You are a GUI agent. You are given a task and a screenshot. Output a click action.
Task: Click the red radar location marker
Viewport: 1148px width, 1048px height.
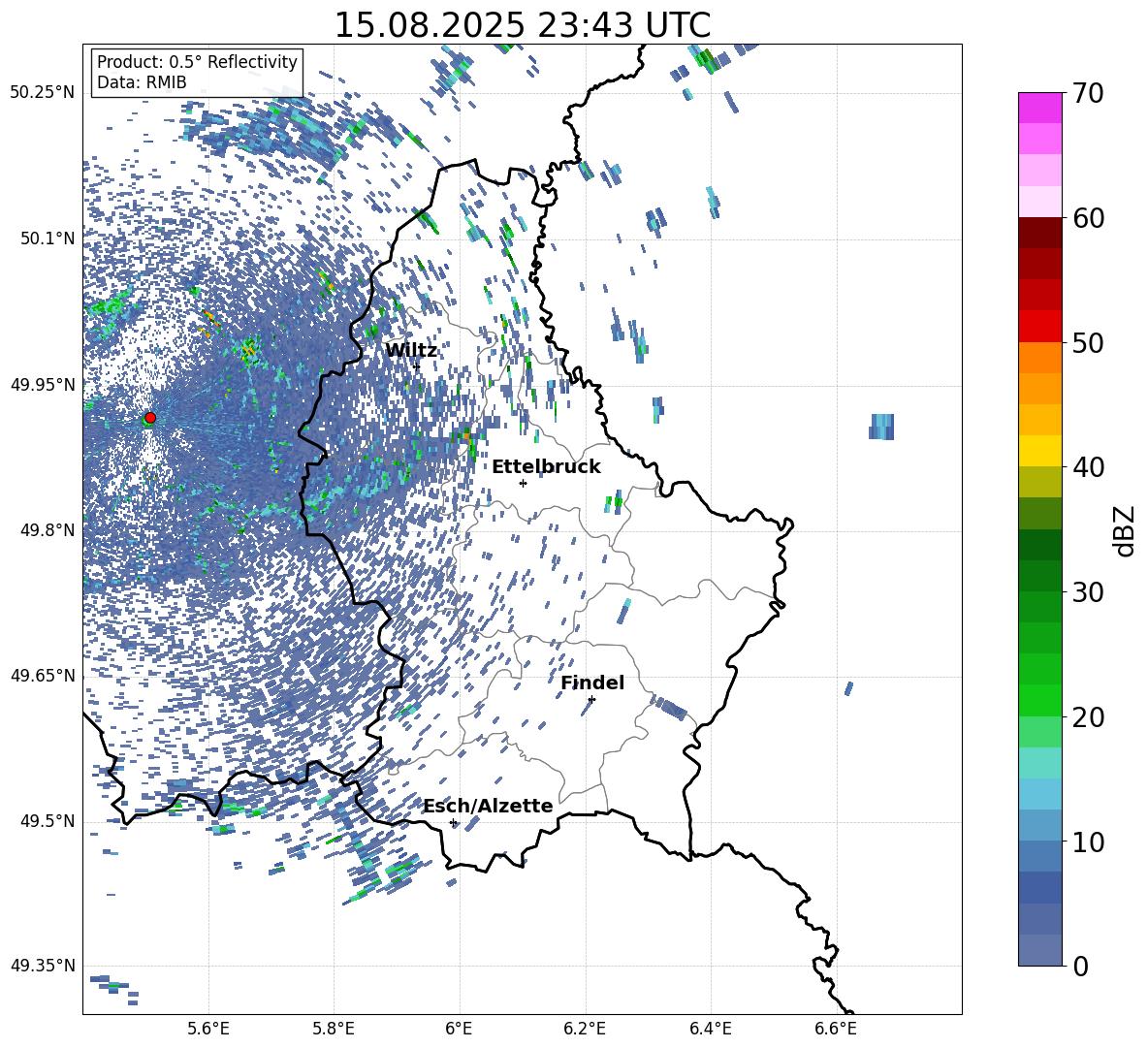click(150, 418)
